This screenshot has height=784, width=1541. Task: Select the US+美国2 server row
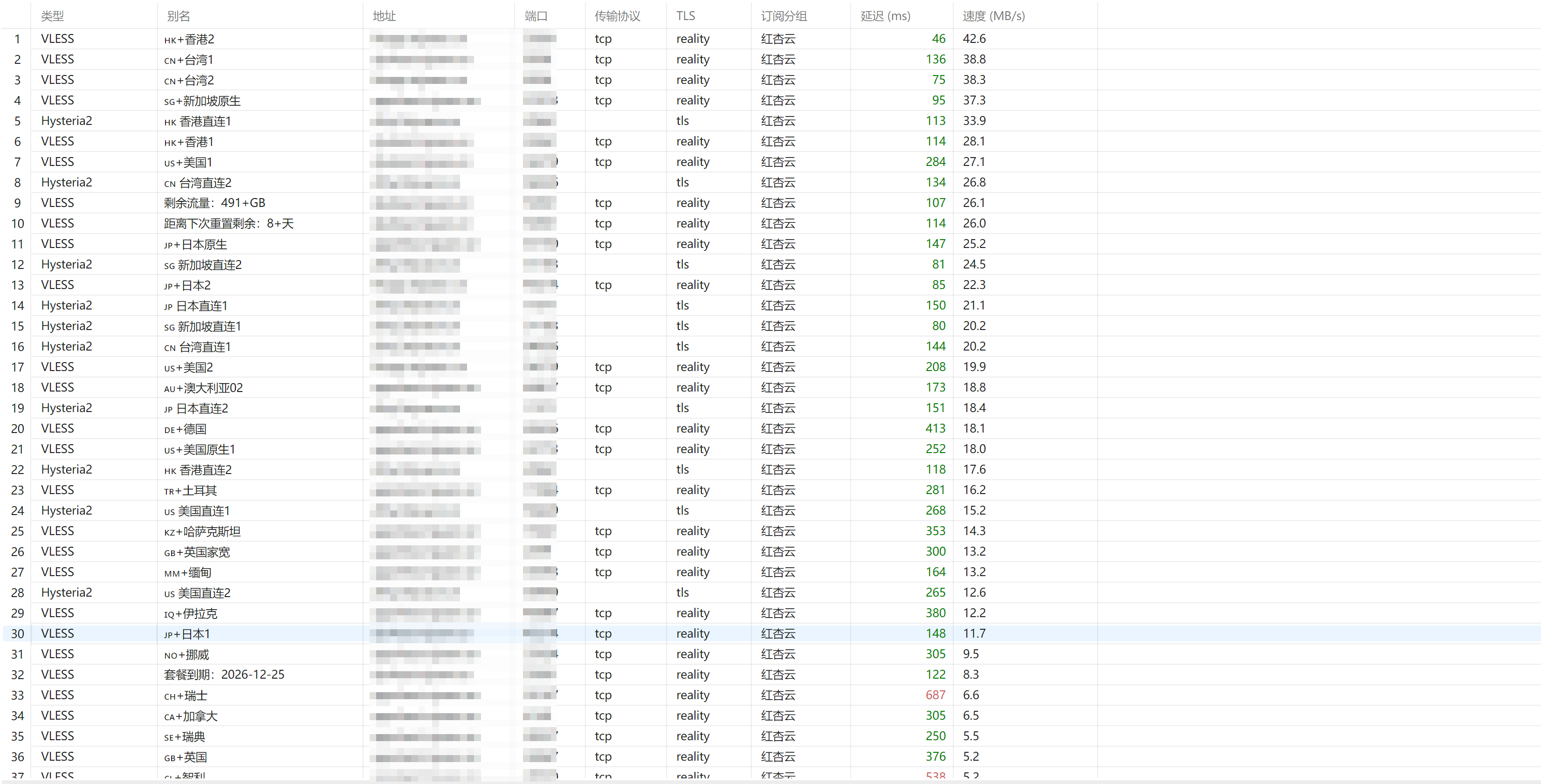[770, 367]
